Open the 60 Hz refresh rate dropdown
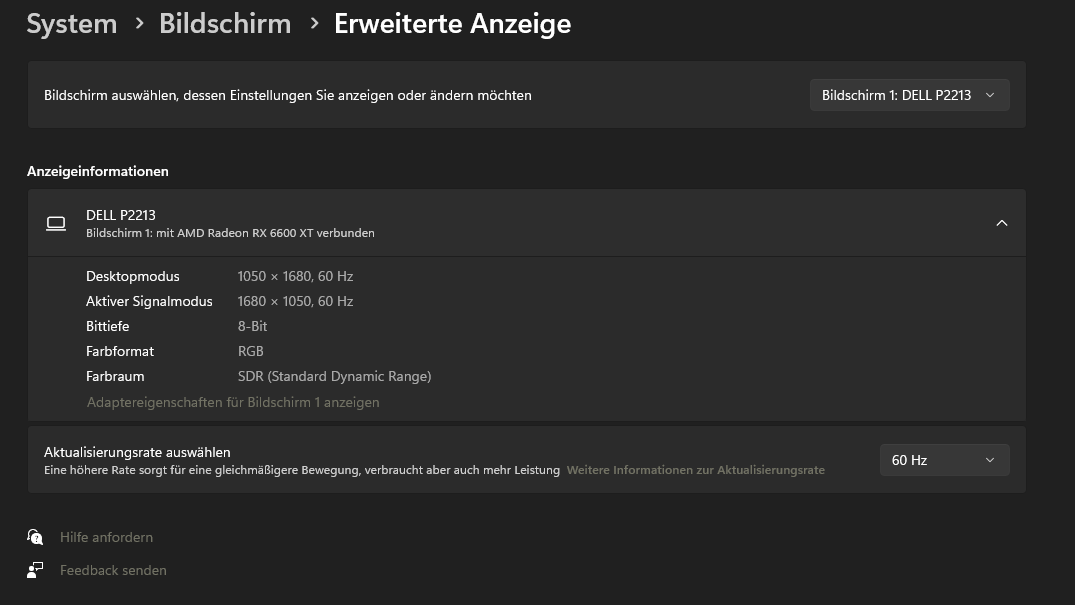Screen dimensions: 1075x605 click(944, 460)
